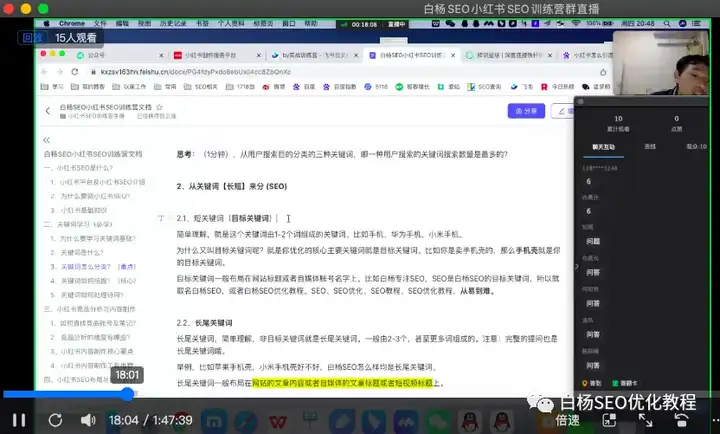The image size is (720, 434).
Task: Go to outline item 三、小红书竞品分析与内容制作
Action: tap(90, 309)
